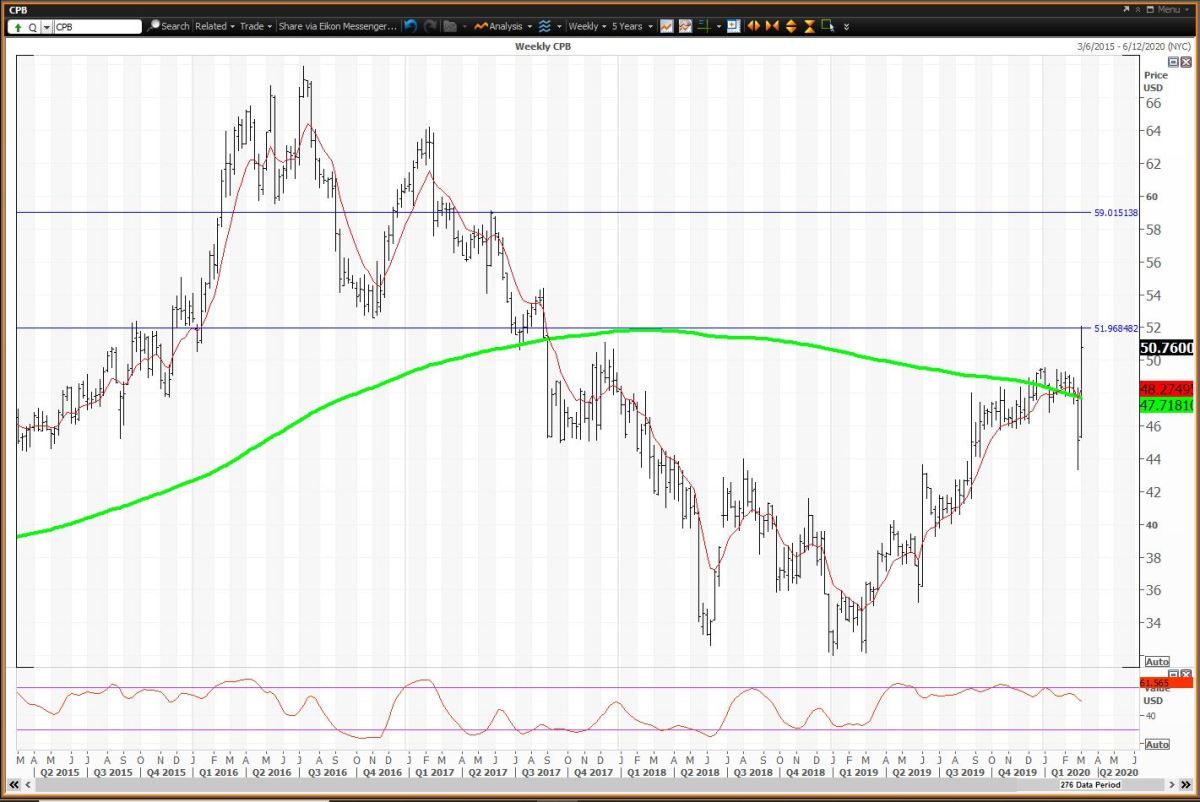Expand the 5 Years range dropdown
Viewport: 1200px width, 802px height.
(632, 26)
